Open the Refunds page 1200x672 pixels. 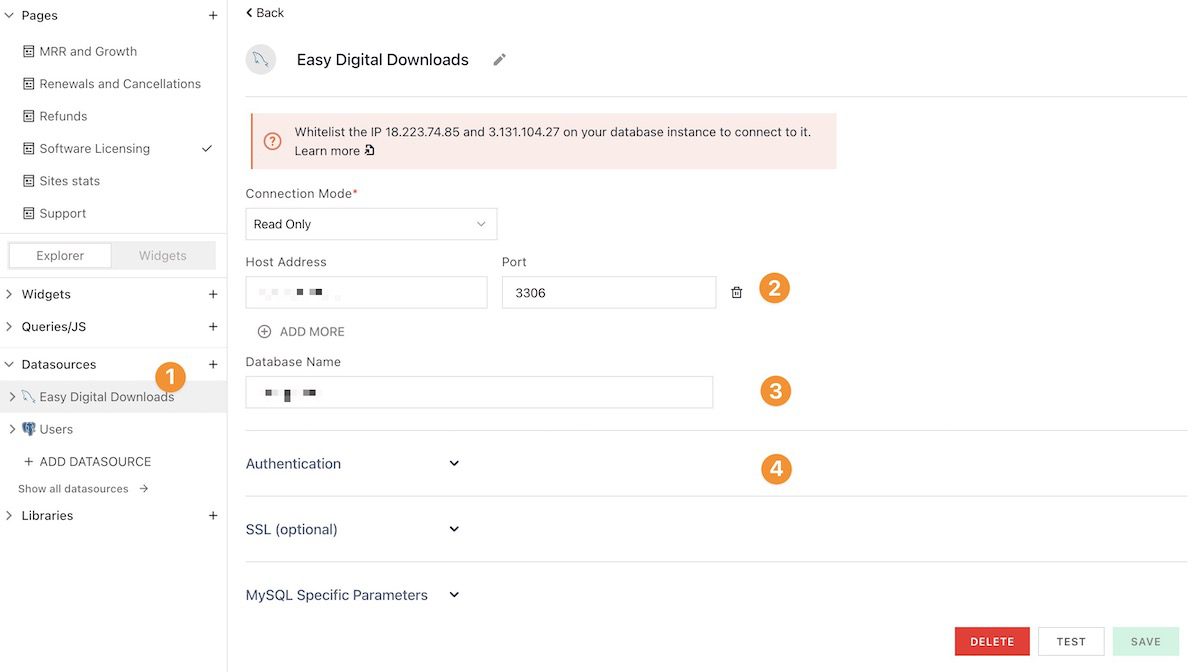point(63,116)
